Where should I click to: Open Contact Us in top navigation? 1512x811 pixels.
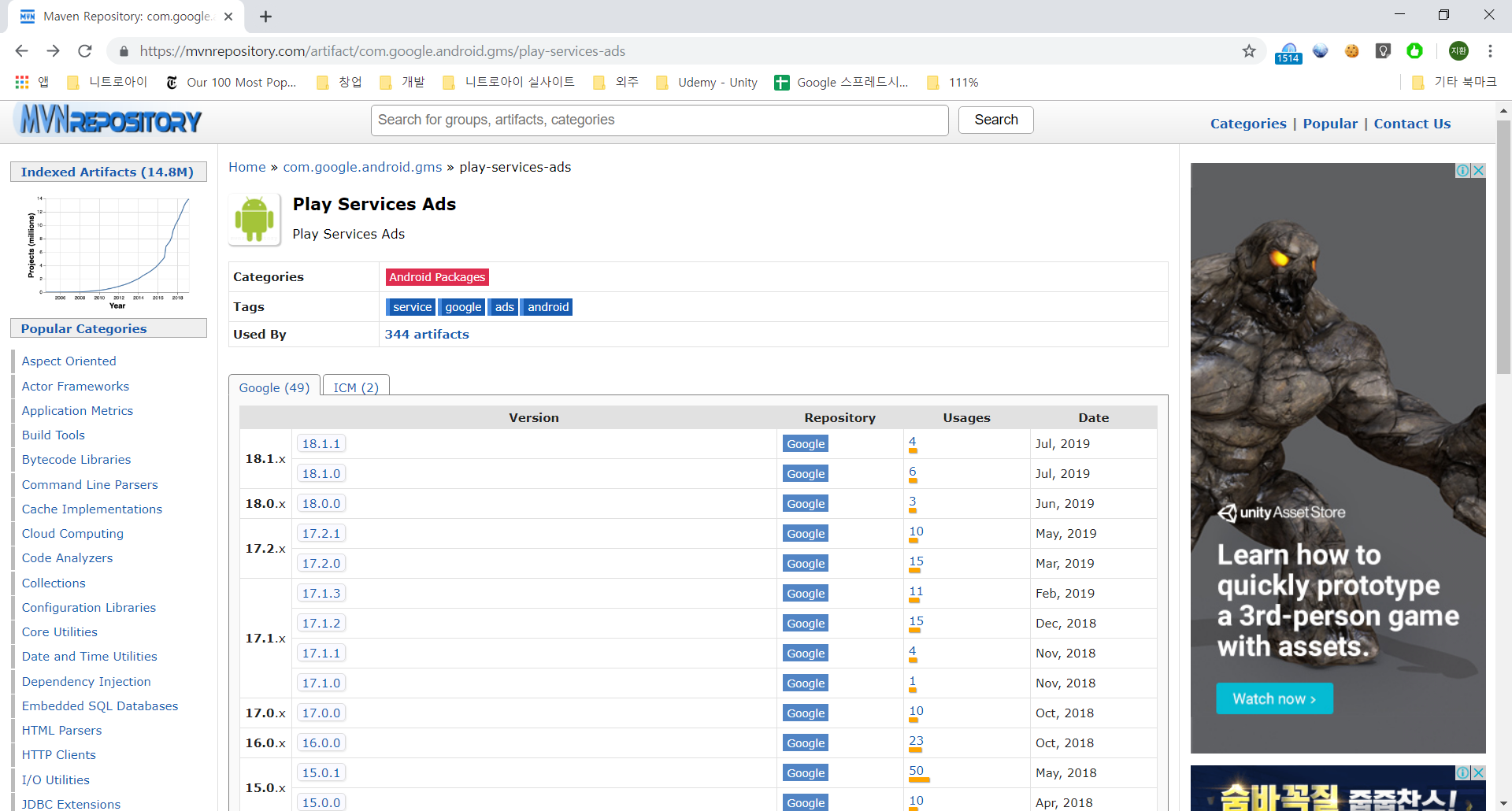(1412, 124)
